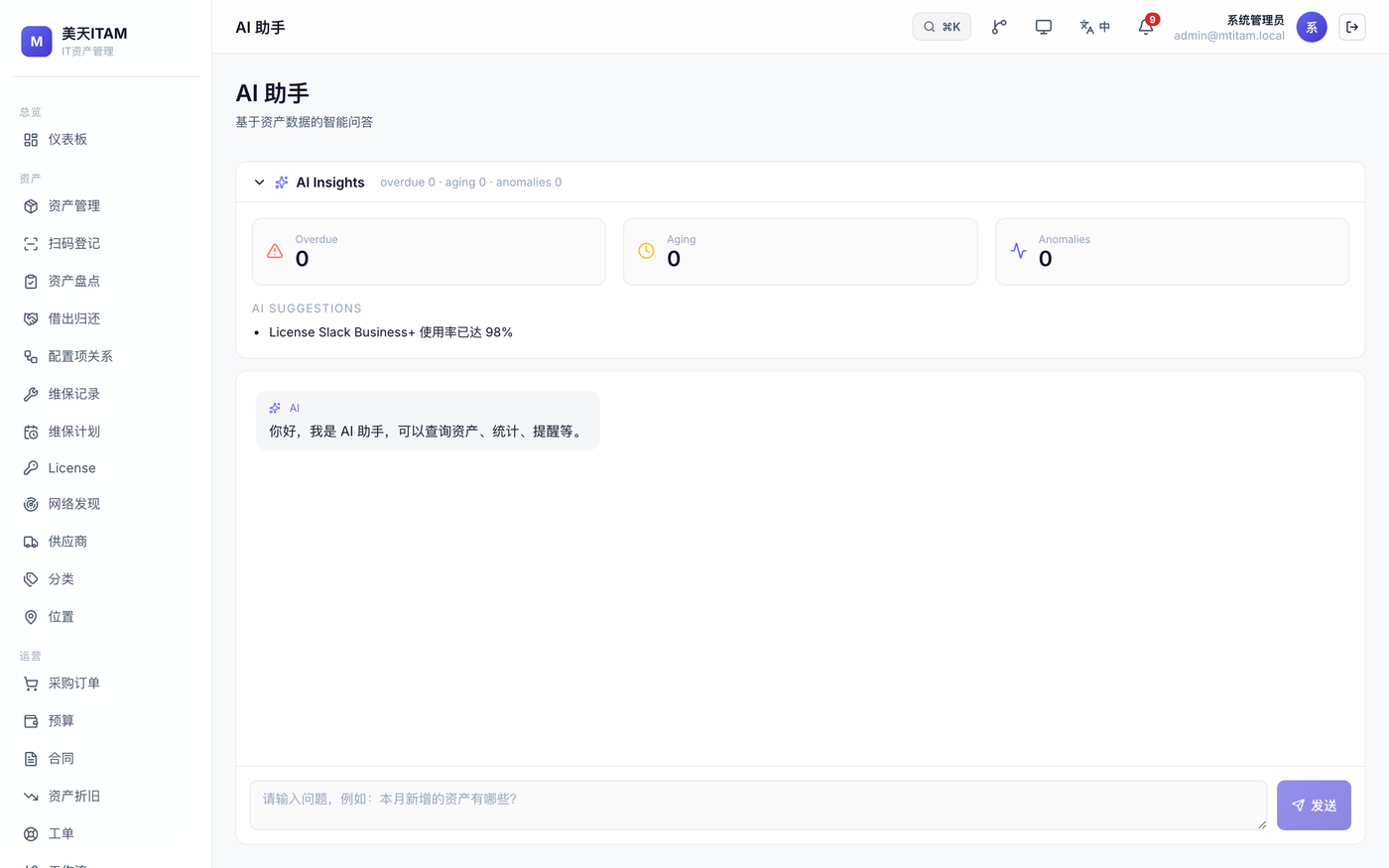Image resolution: width=1389 pixels, height=868 pixels.
Task: Open 工单 menu item
Action: point(105,834)
